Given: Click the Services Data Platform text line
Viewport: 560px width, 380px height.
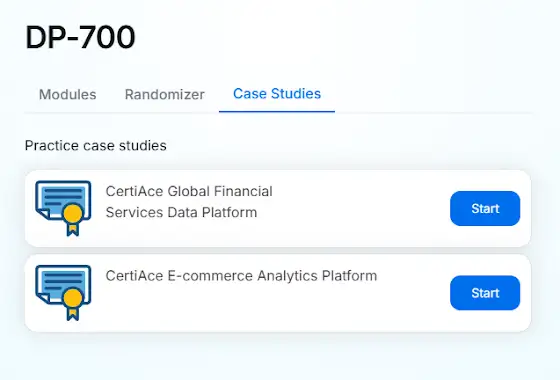Looking at the screenshot, I should coord(181,212).
